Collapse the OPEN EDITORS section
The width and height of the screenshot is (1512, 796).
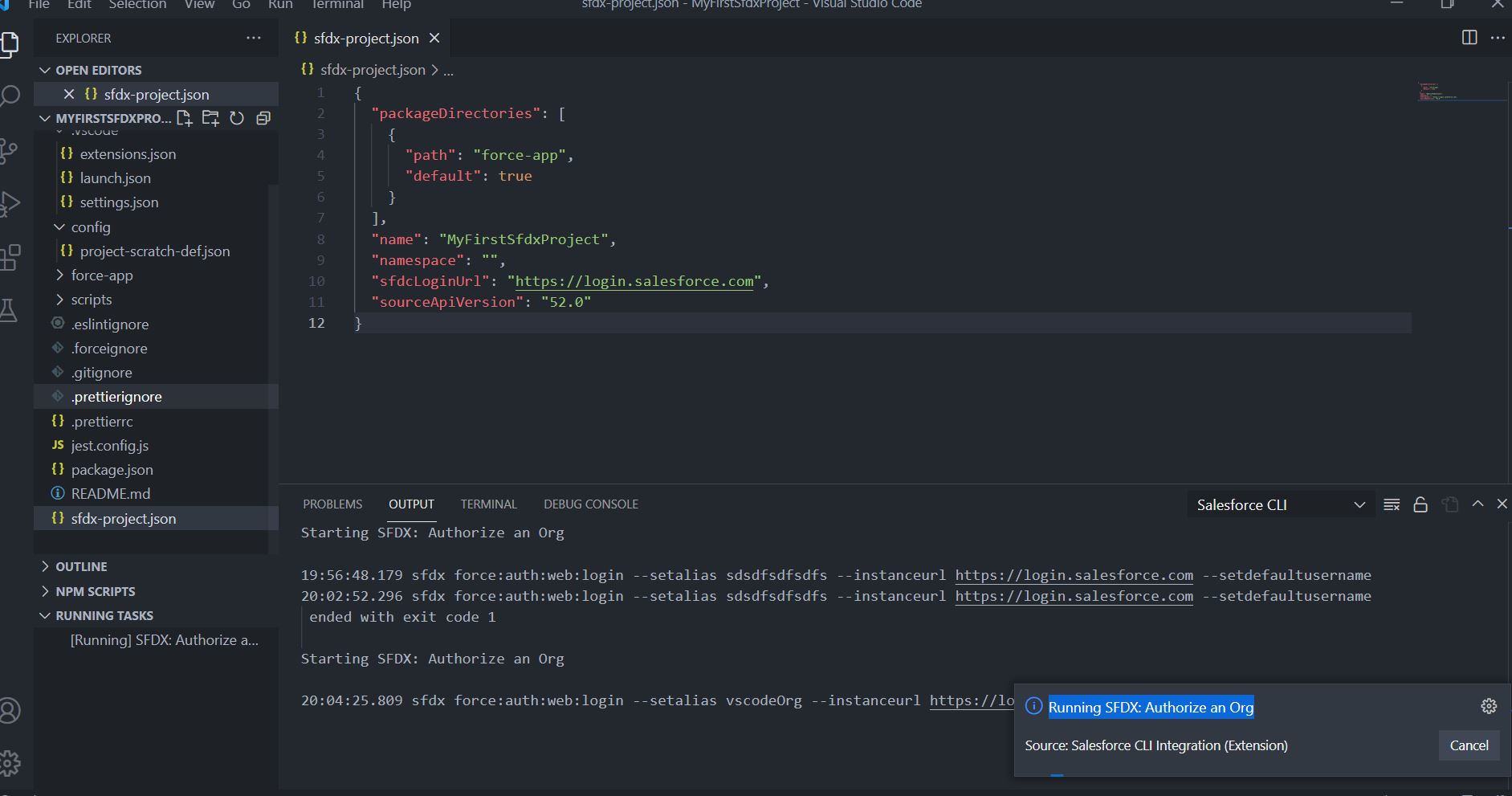click(45, 70)
